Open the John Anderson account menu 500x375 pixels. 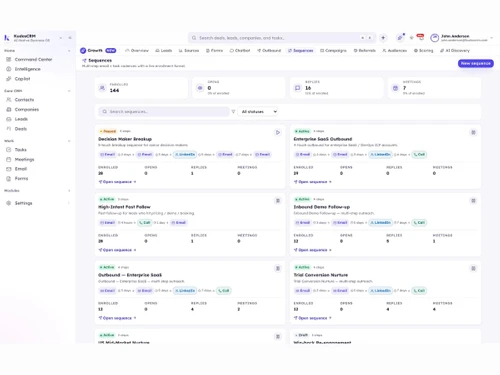pyautogui.click(x=462, y=38)
